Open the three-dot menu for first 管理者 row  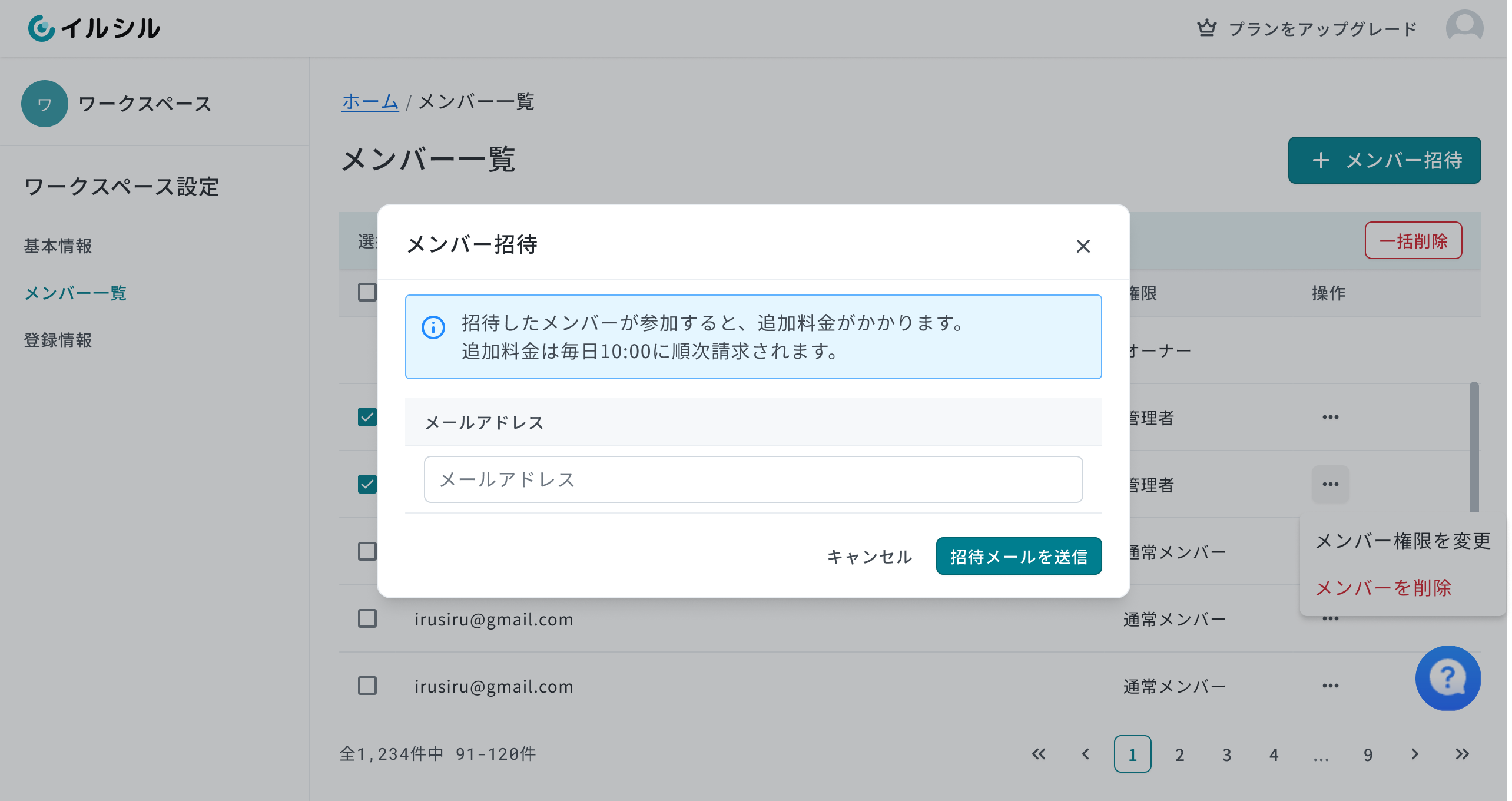pyautogui.click(x=1330, y=417)
